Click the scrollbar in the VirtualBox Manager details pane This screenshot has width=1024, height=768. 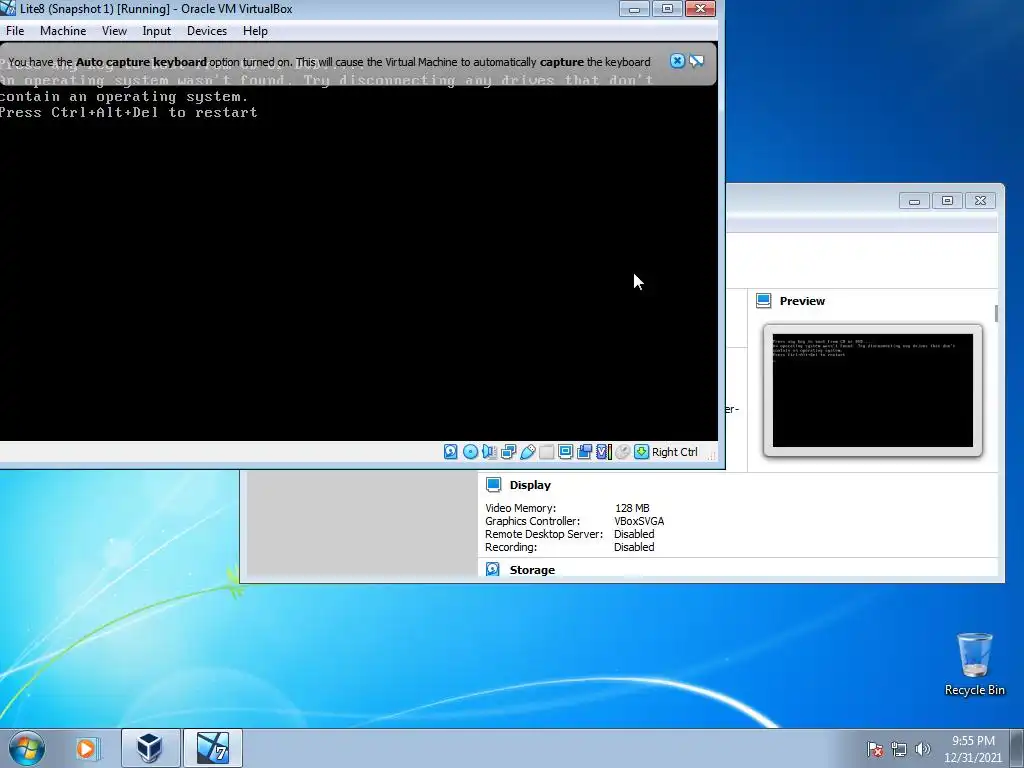point(996,313)
